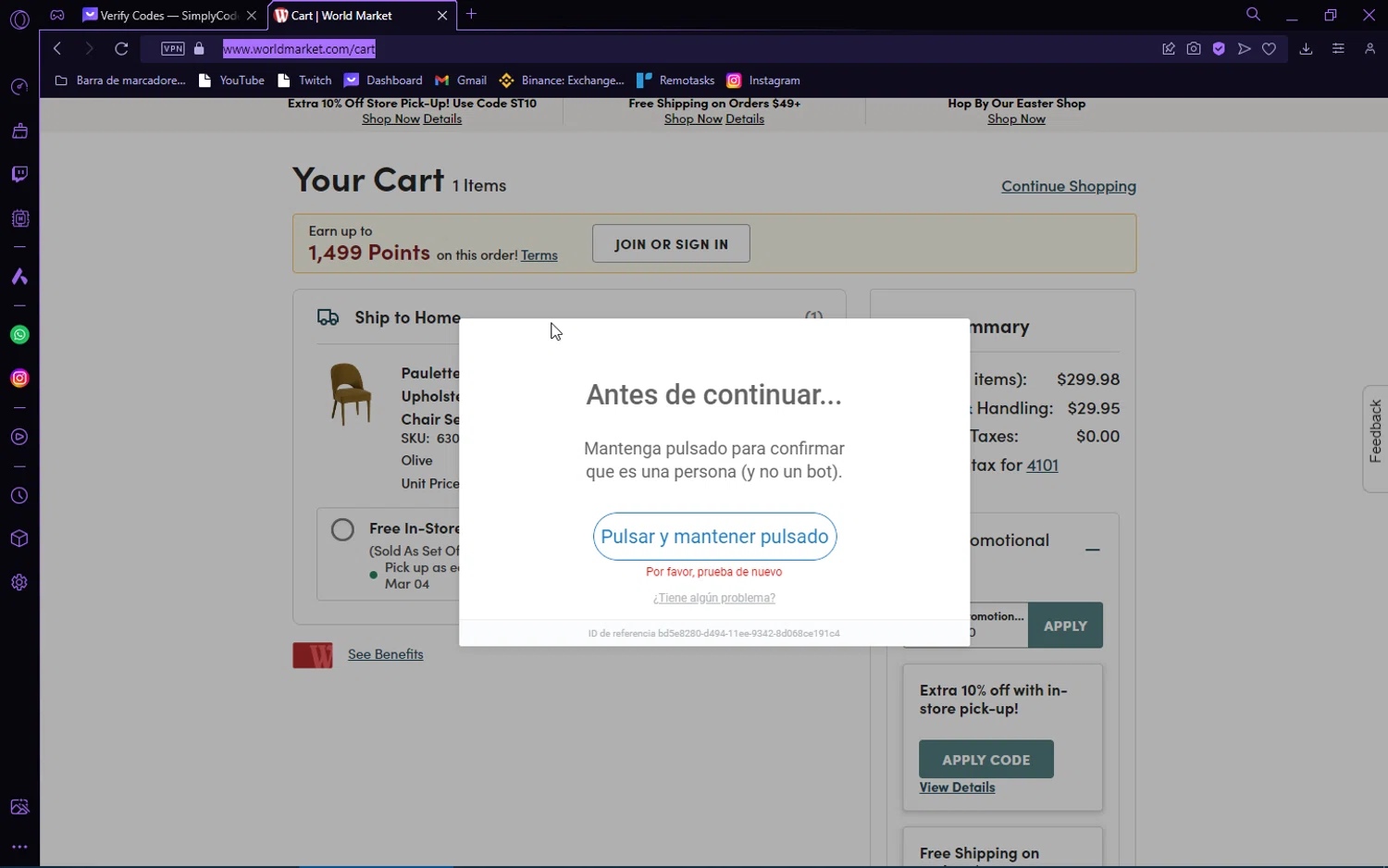
Task: Open the GX Control sidebar panel
Action: [19, 218]
